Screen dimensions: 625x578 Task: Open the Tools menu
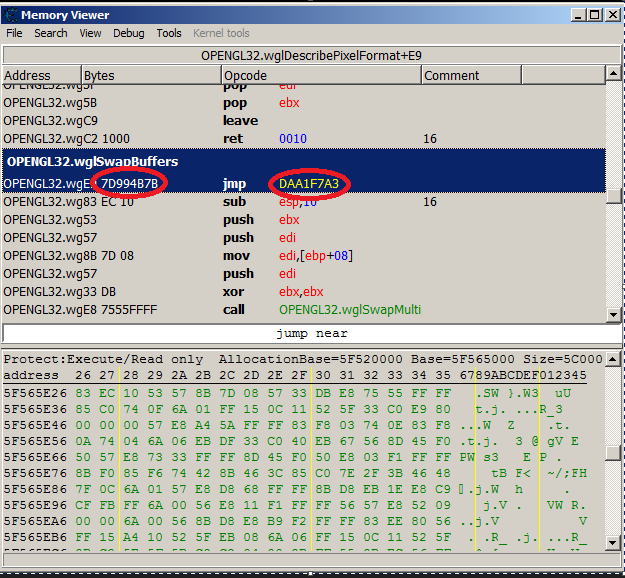tap(169, 33)
